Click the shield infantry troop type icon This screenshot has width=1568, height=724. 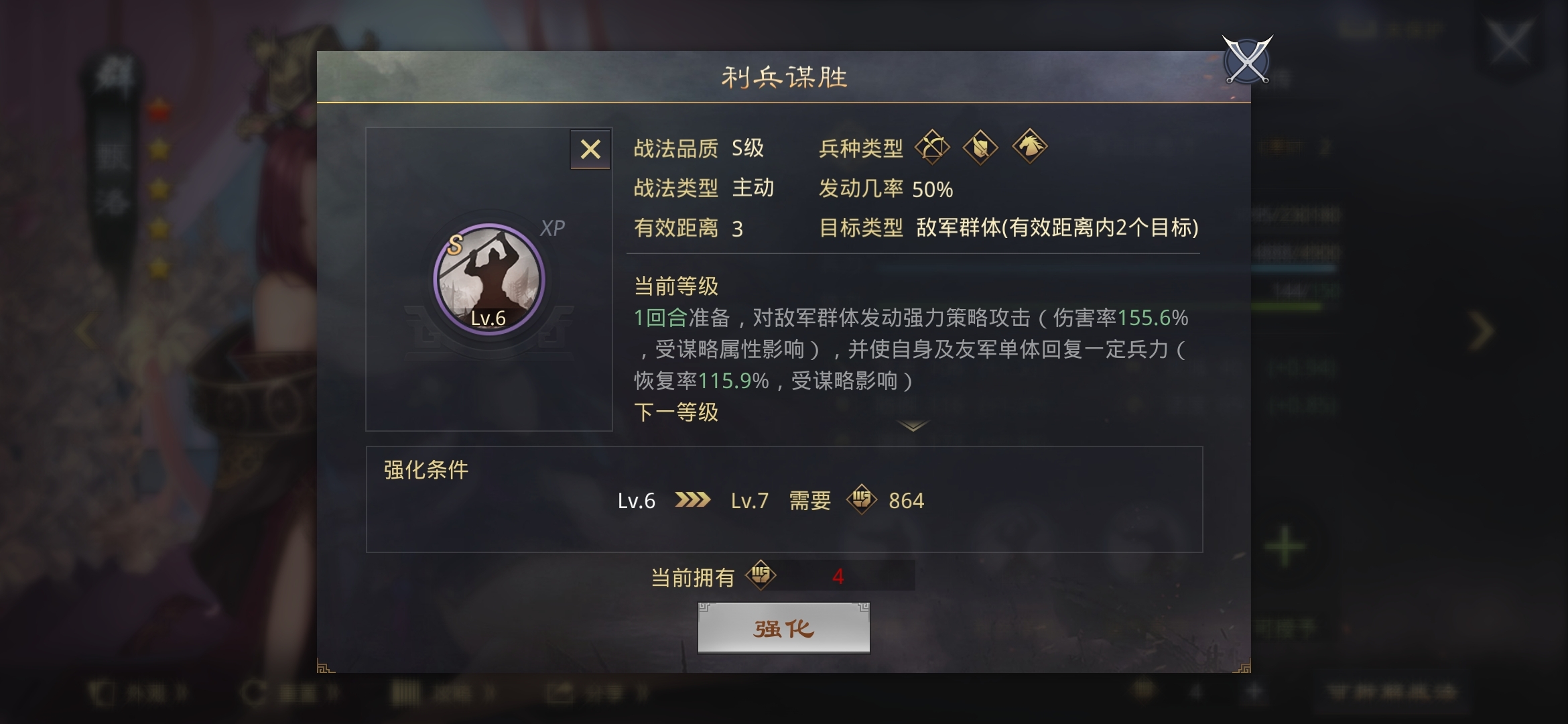pos(980,147)
